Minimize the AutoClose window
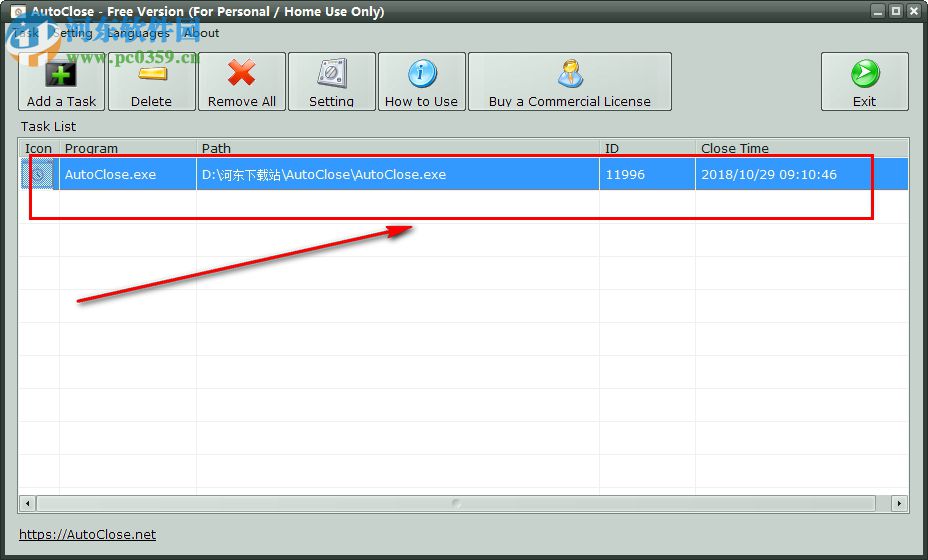This screenshot has height=560, width=928. 878,11
